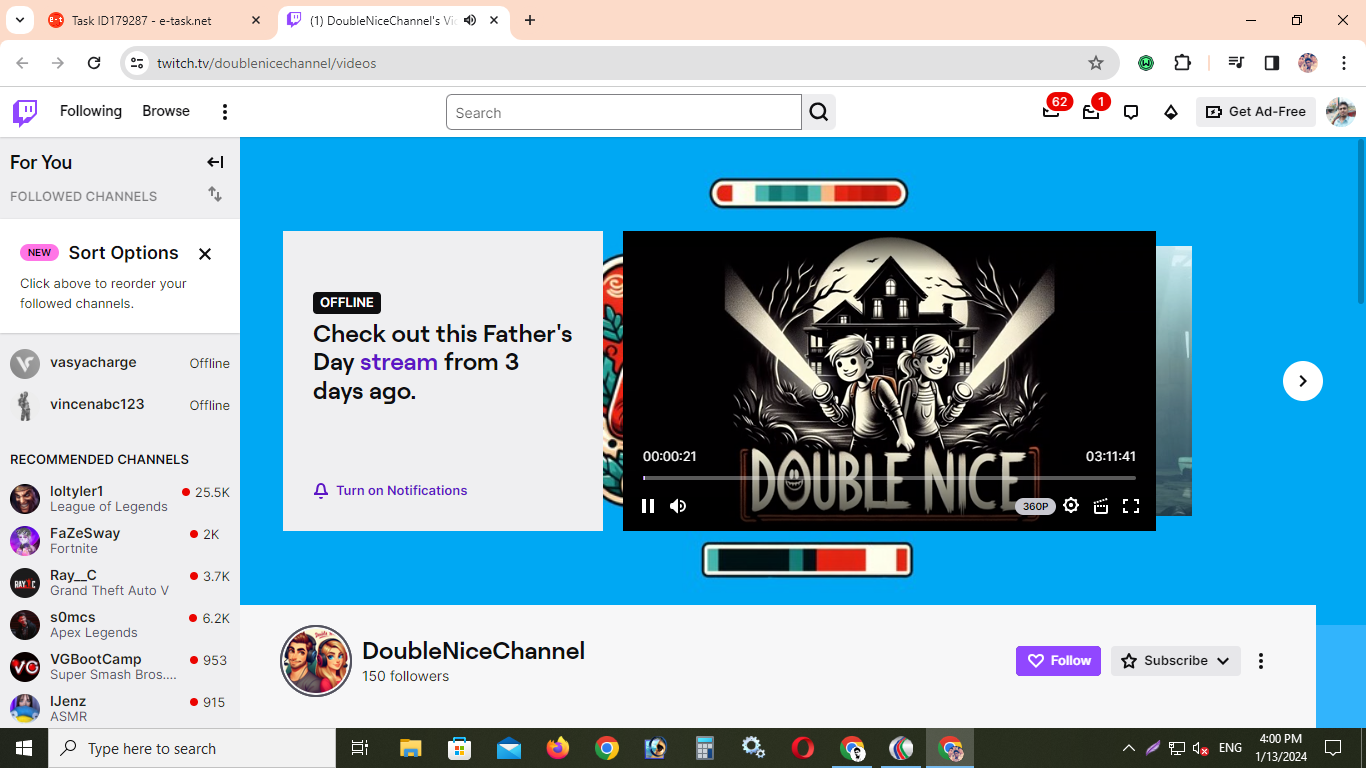Open IJenz recommended channel
1366x768 pixels.
point(120,708)
